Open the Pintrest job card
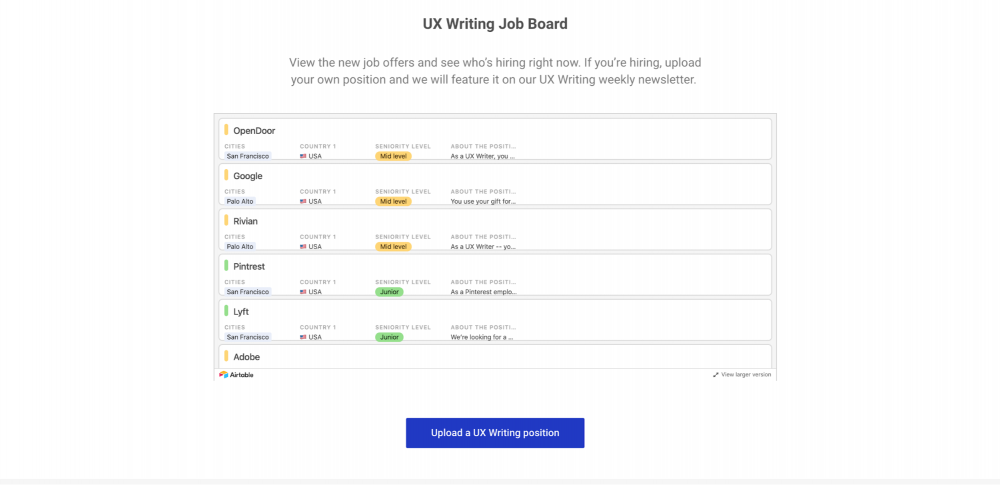Viewport: 1000px width, 485px height. tap(495, 274)
